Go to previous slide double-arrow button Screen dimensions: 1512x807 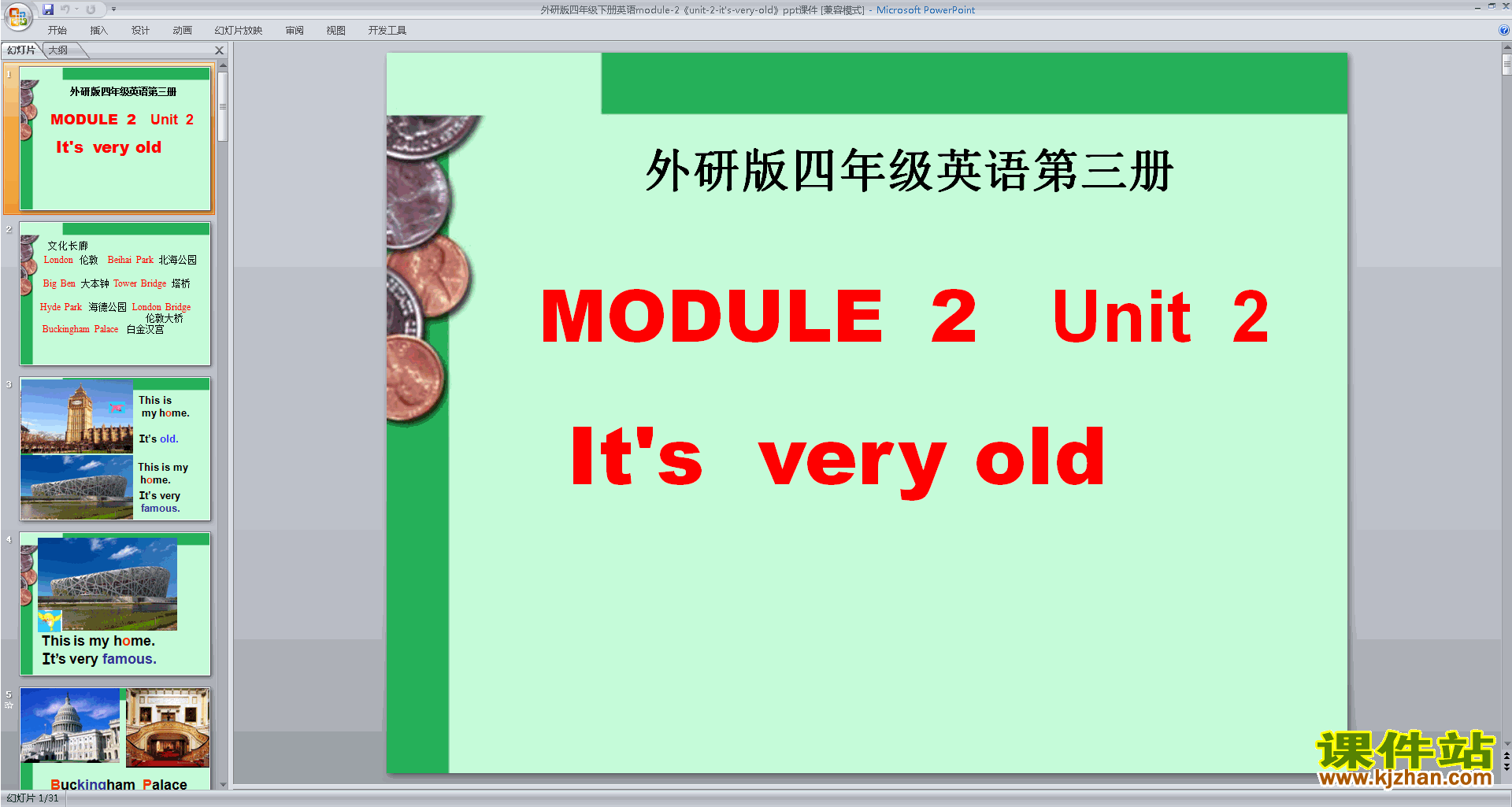pyautogui.click(x=1506, y=756)
